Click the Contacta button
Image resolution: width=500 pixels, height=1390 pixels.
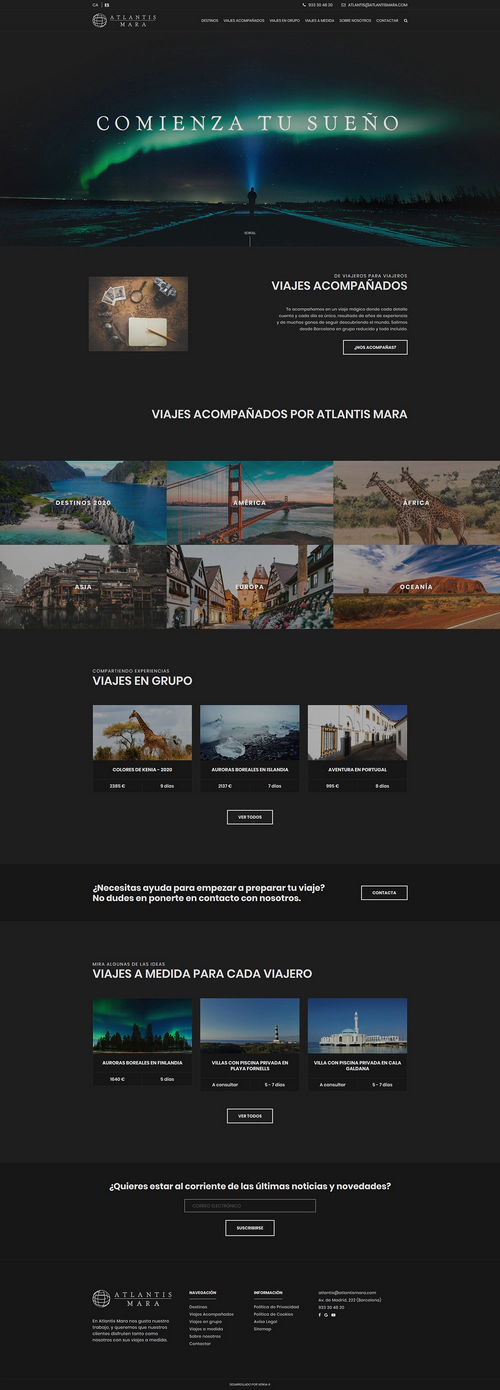coord(384,893)
